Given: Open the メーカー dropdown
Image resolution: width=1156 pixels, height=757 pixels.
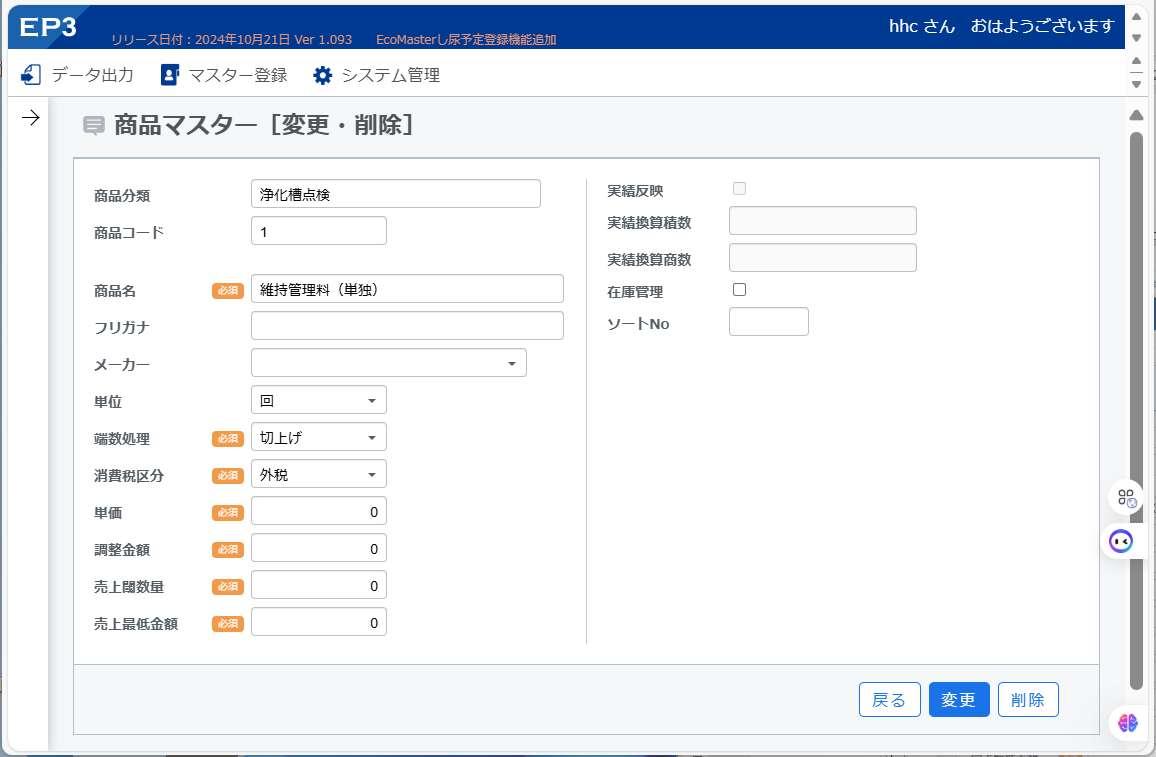Looking at the screenshot, I should (x=389, y=363).
